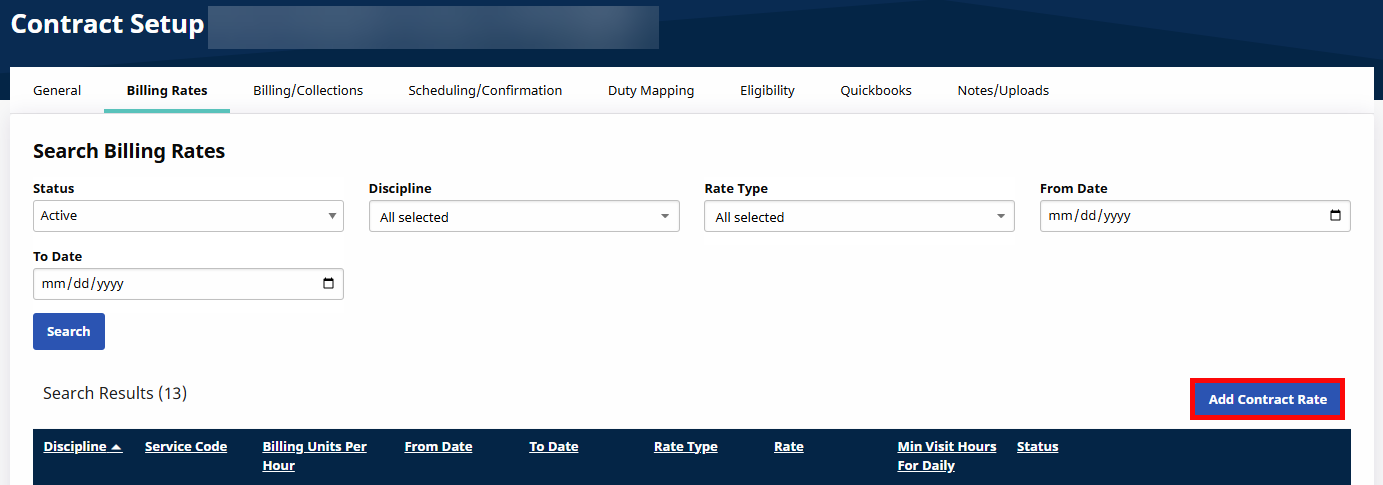Screen dimensions: 1383x485
Task: Select the Billing Rates tab
Action: click(167, 91)
